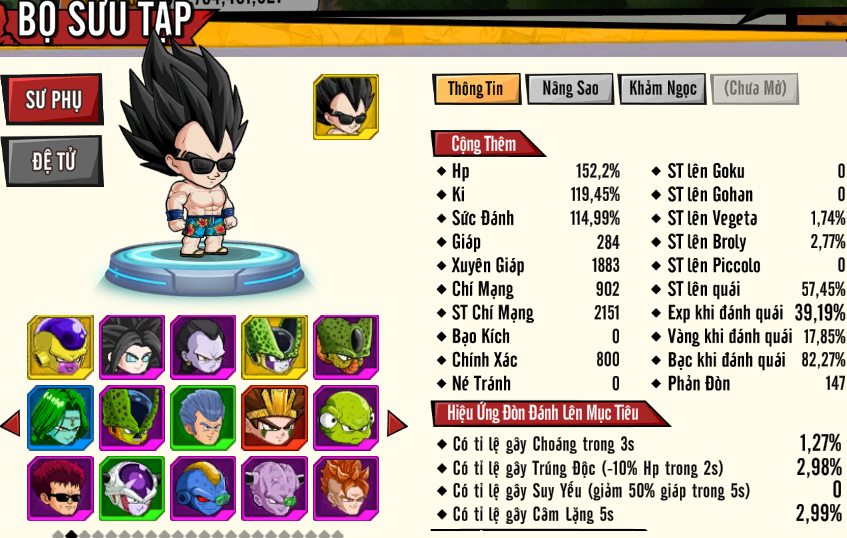Select the Thông Tin tab
847x538 pixels.
coord(476,89)
